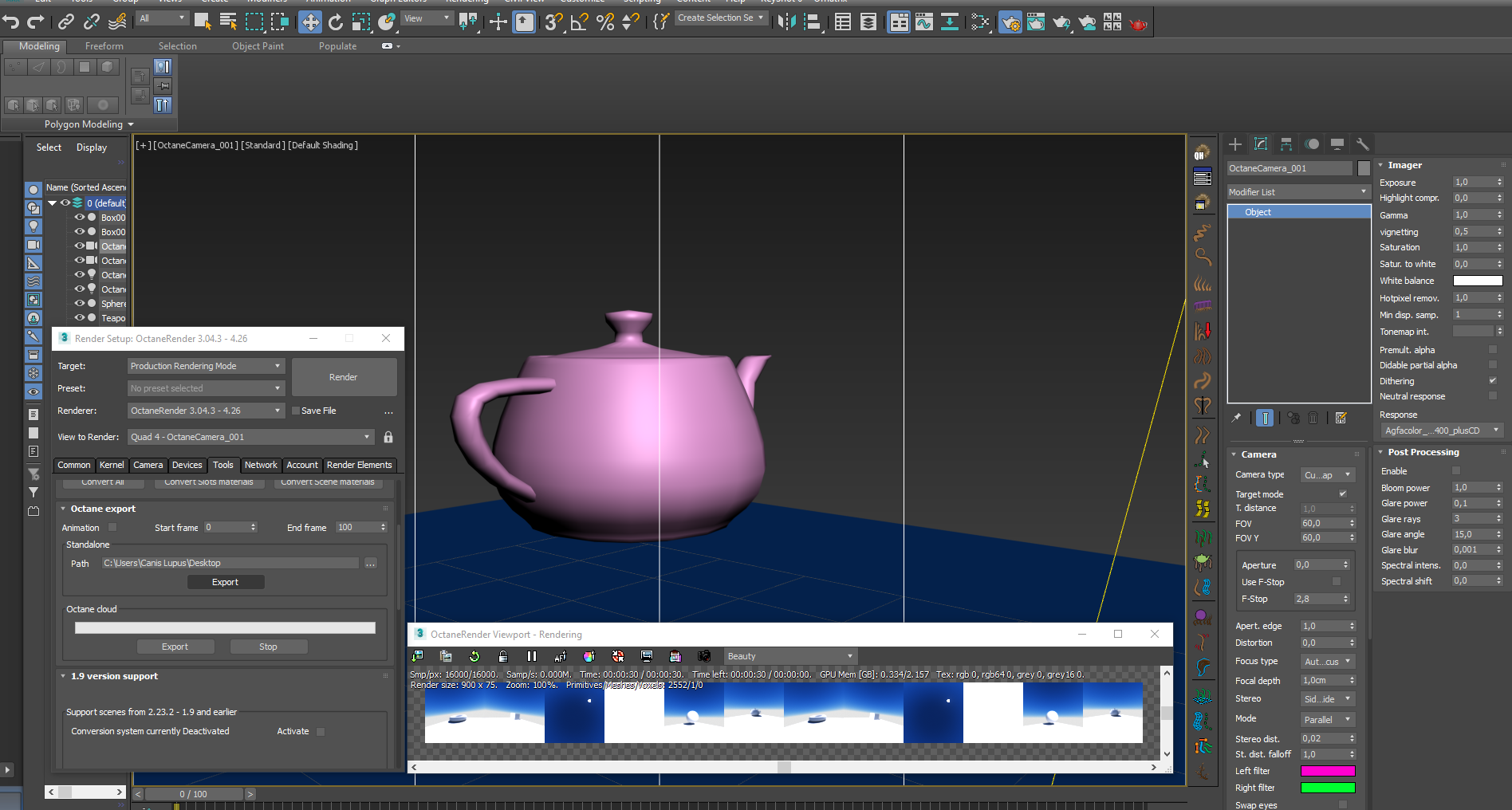
Task: Open the View to Render dropdown
Action: pyautogui.click(x=250, y=437)
